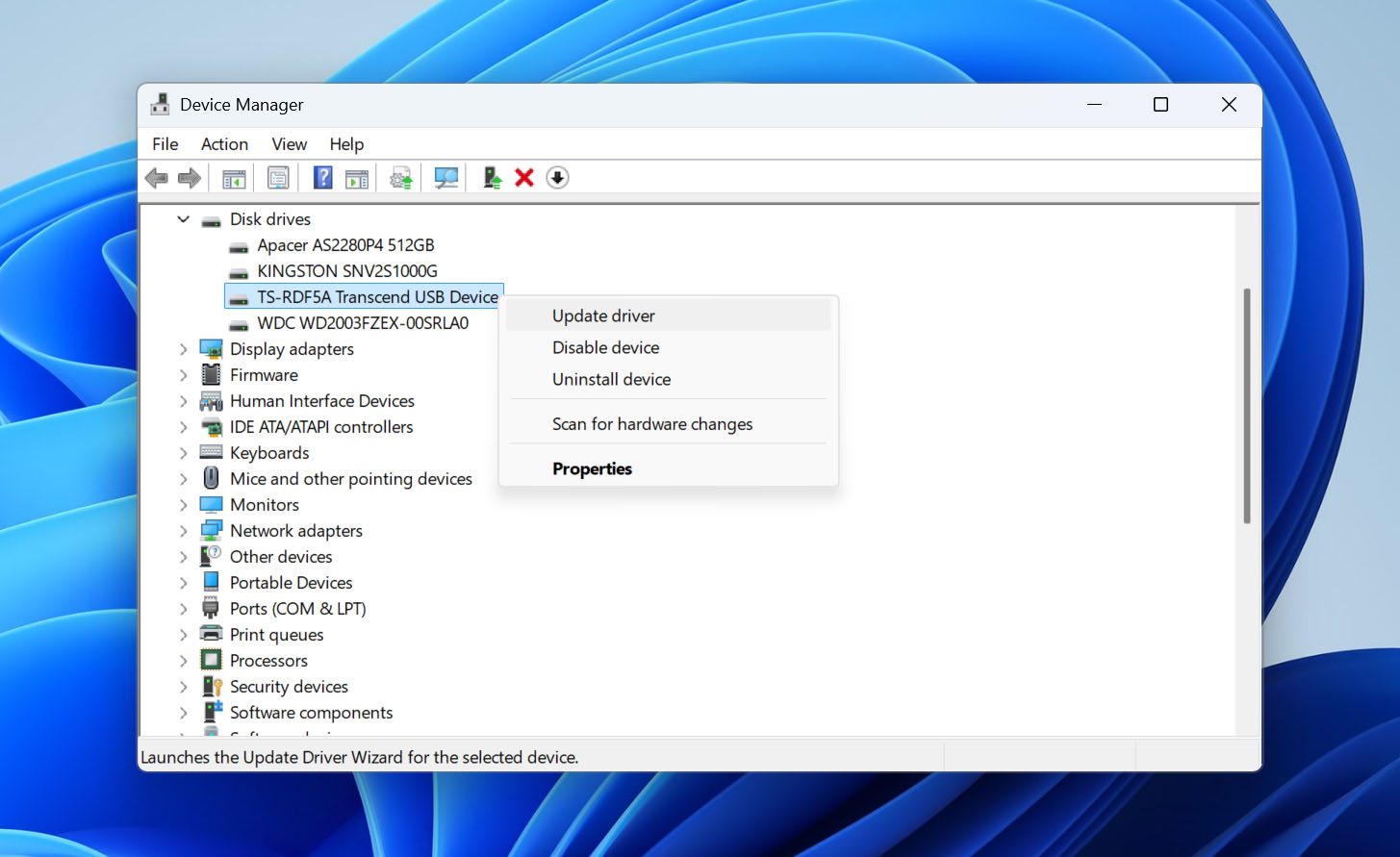Viewport: 1400px width, 857px height.
Task: Click the Security devices key icon
Action: click(x=212, y=686)
